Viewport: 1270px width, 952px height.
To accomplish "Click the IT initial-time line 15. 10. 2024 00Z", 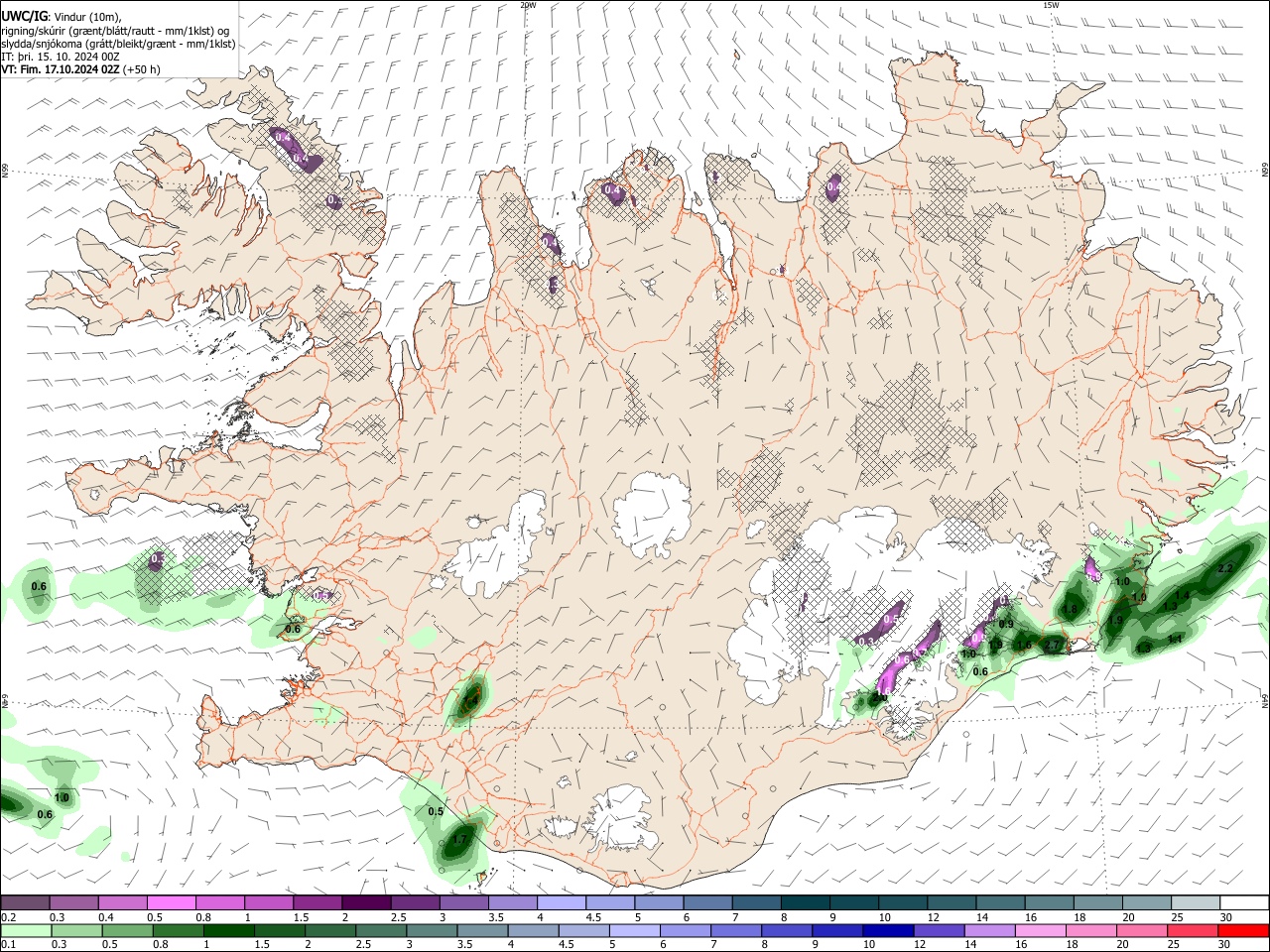I will click(x=61, y=57).
